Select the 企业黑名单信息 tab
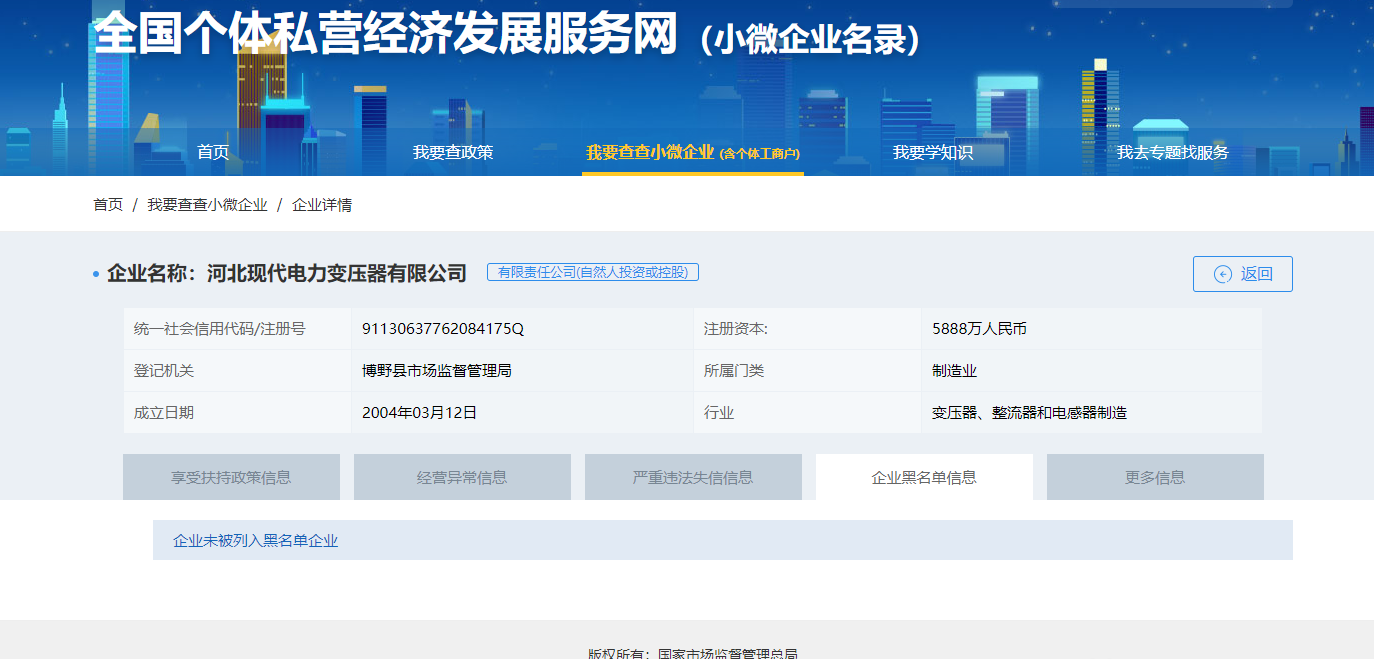Viewport: 1374px width, 659px height. point(924,477)
